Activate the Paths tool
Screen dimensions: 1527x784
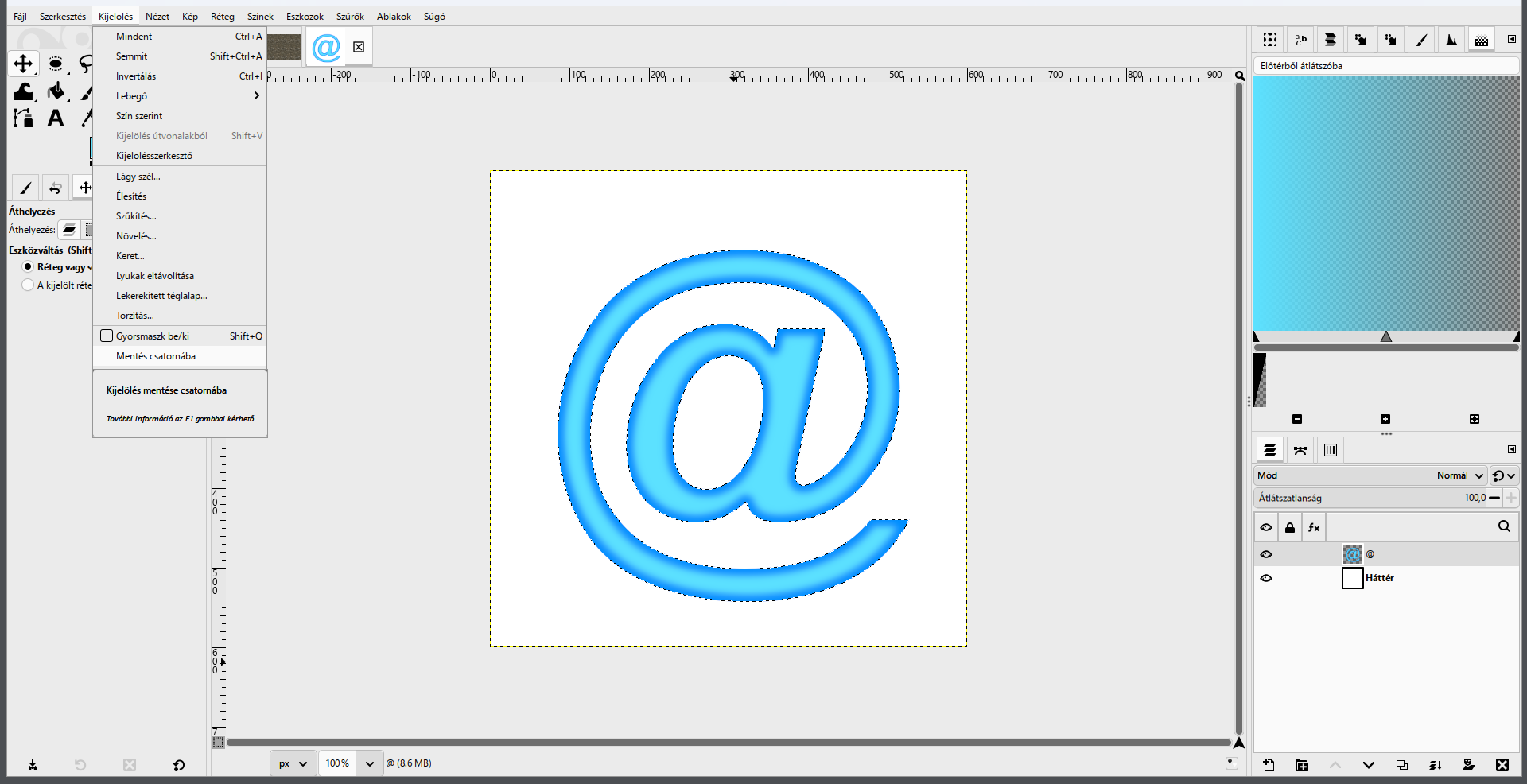point(23,118)
